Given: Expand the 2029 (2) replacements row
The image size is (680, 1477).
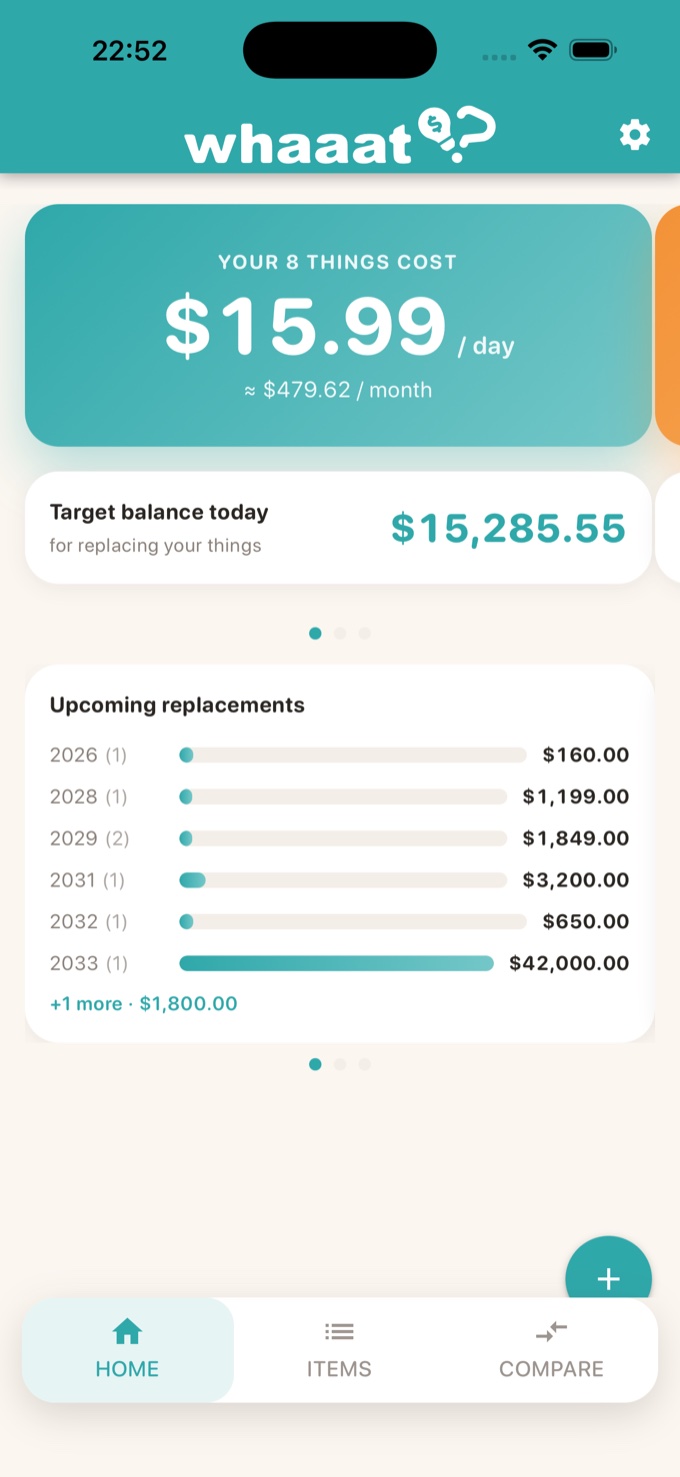Looking at the screenshot, I should [340, 838].
